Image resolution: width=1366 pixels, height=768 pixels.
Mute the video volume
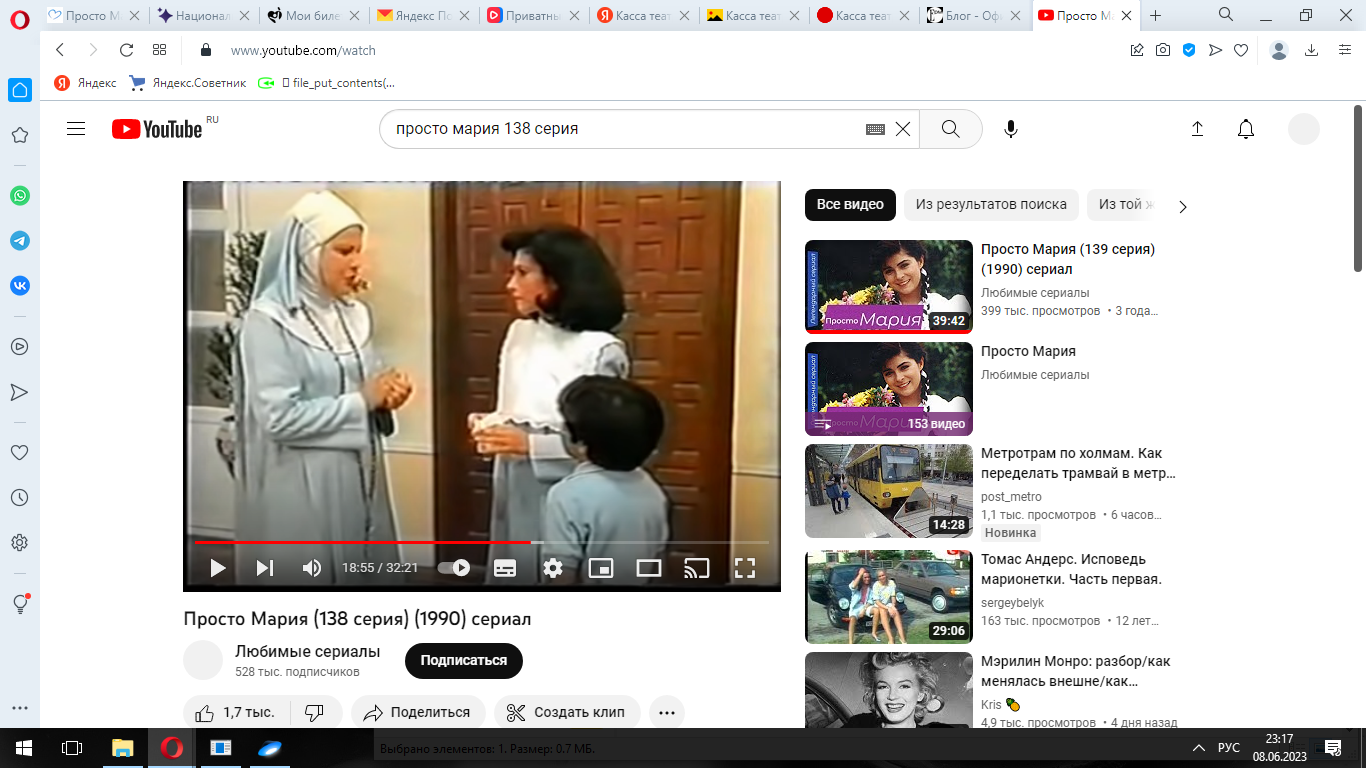[312, 568]
